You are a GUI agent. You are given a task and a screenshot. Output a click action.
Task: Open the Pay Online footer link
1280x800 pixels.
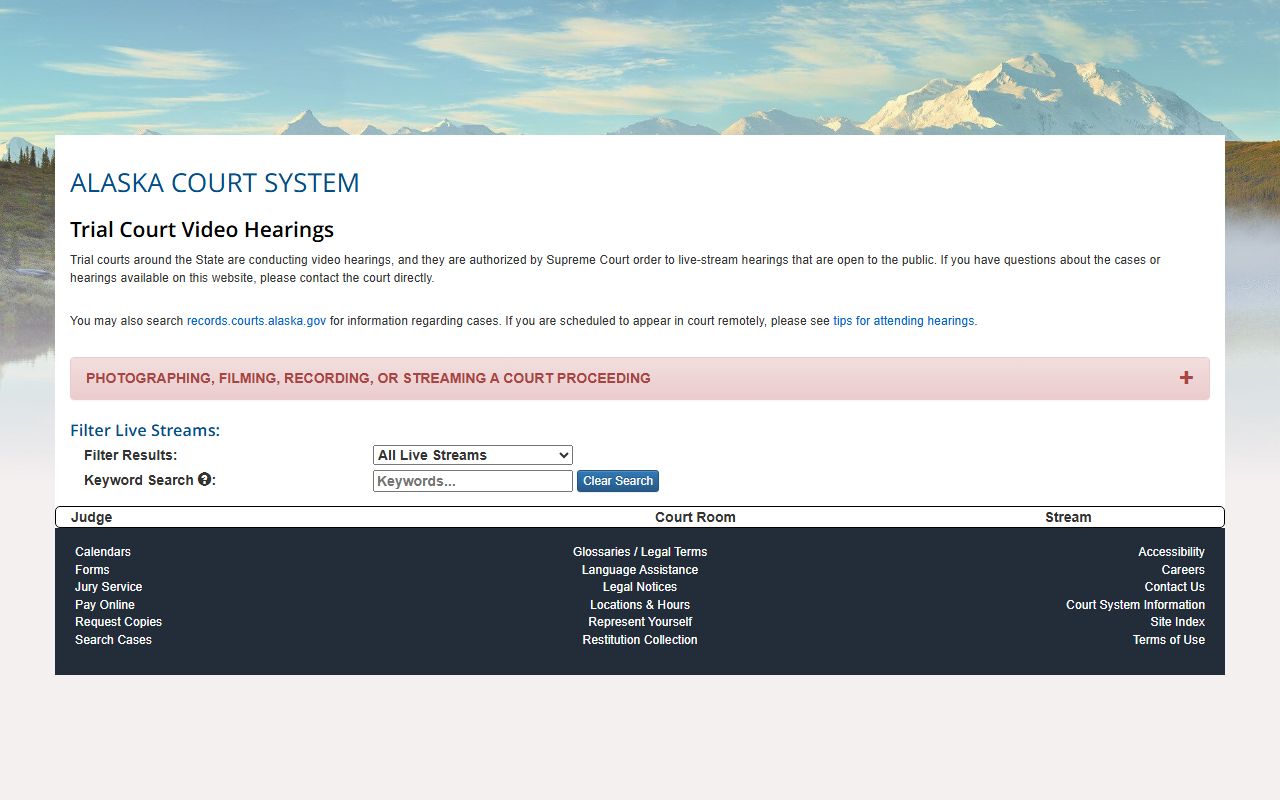(105, 605)
